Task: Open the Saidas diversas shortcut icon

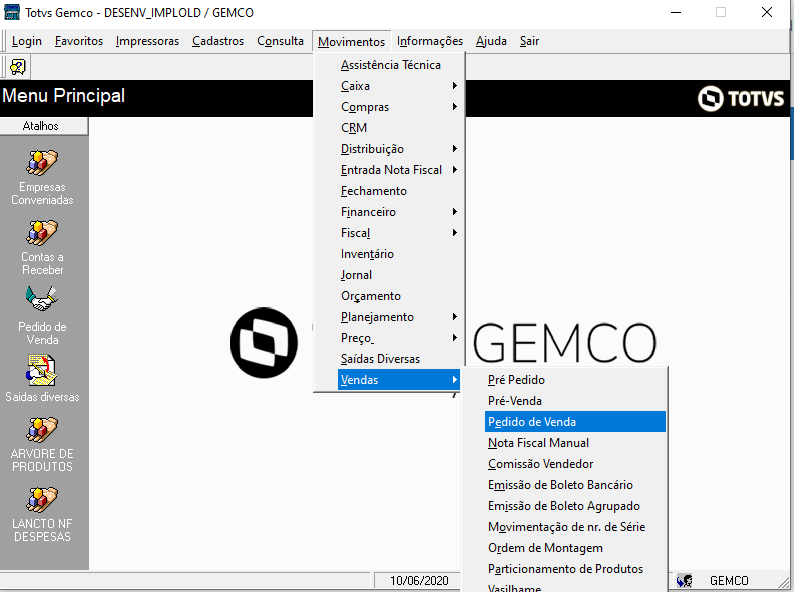Action: tap(42, 370)
